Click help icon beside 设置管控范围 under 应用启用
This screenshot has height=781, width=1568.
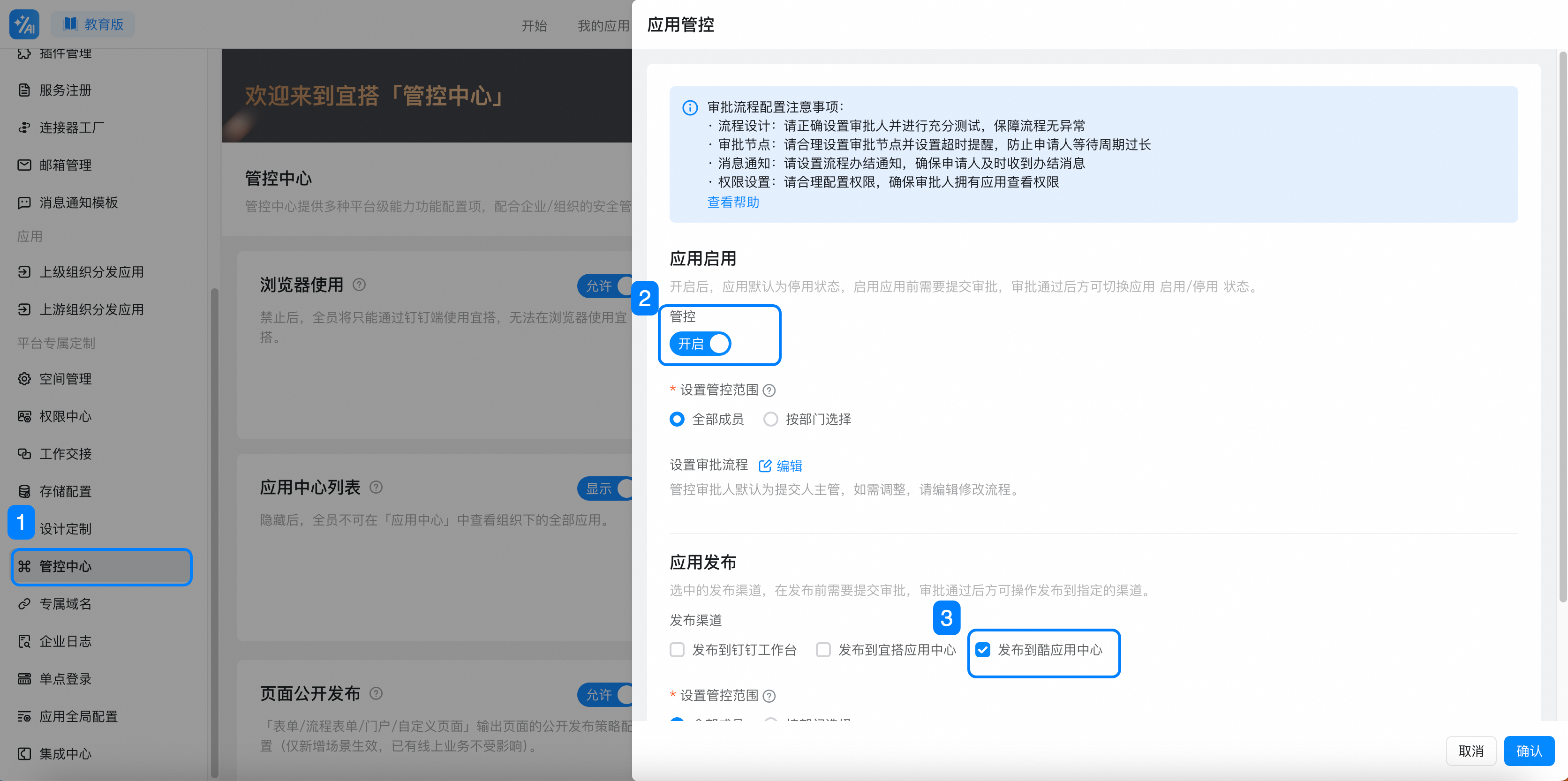(769, 390)
